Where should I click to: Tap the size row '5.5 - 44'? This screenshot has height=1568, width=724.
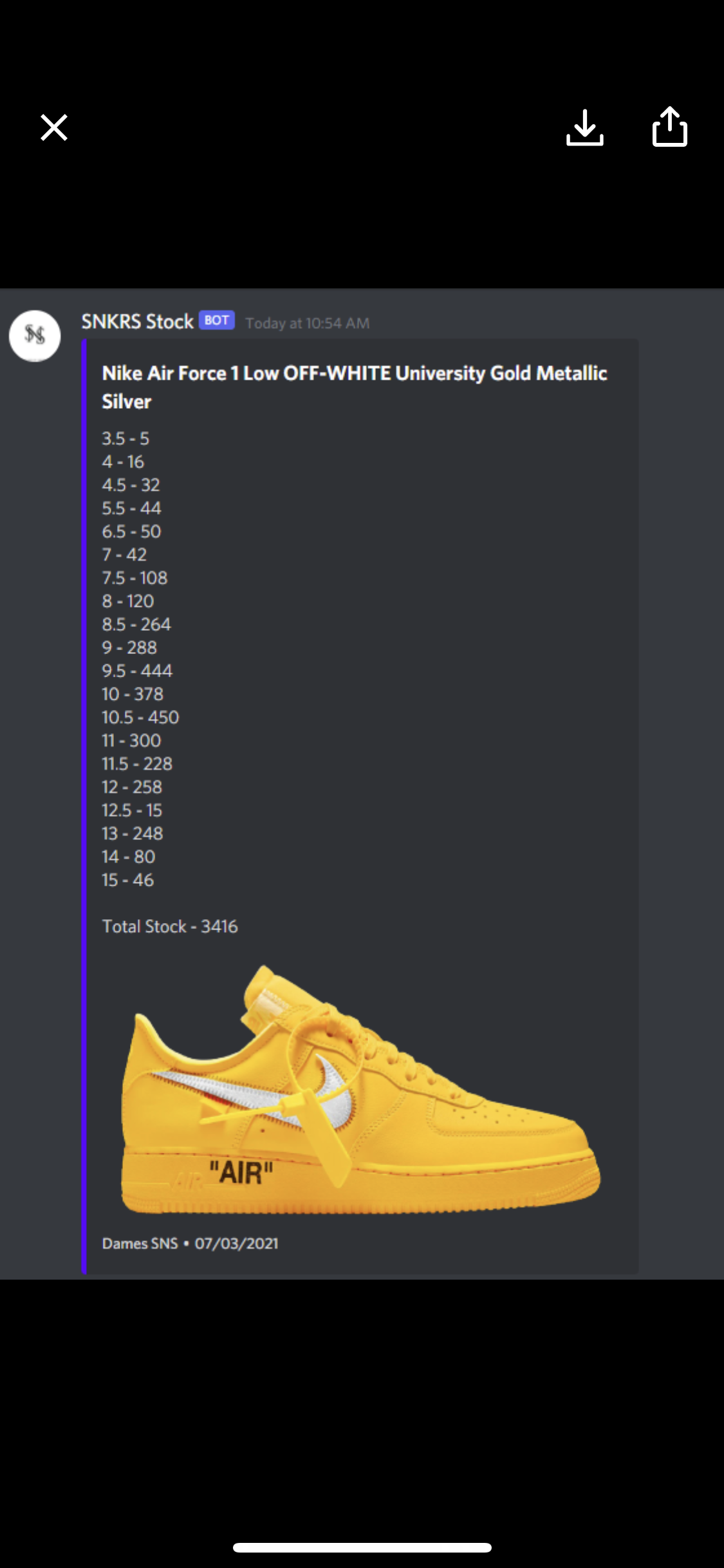click(x=131, y=508)
